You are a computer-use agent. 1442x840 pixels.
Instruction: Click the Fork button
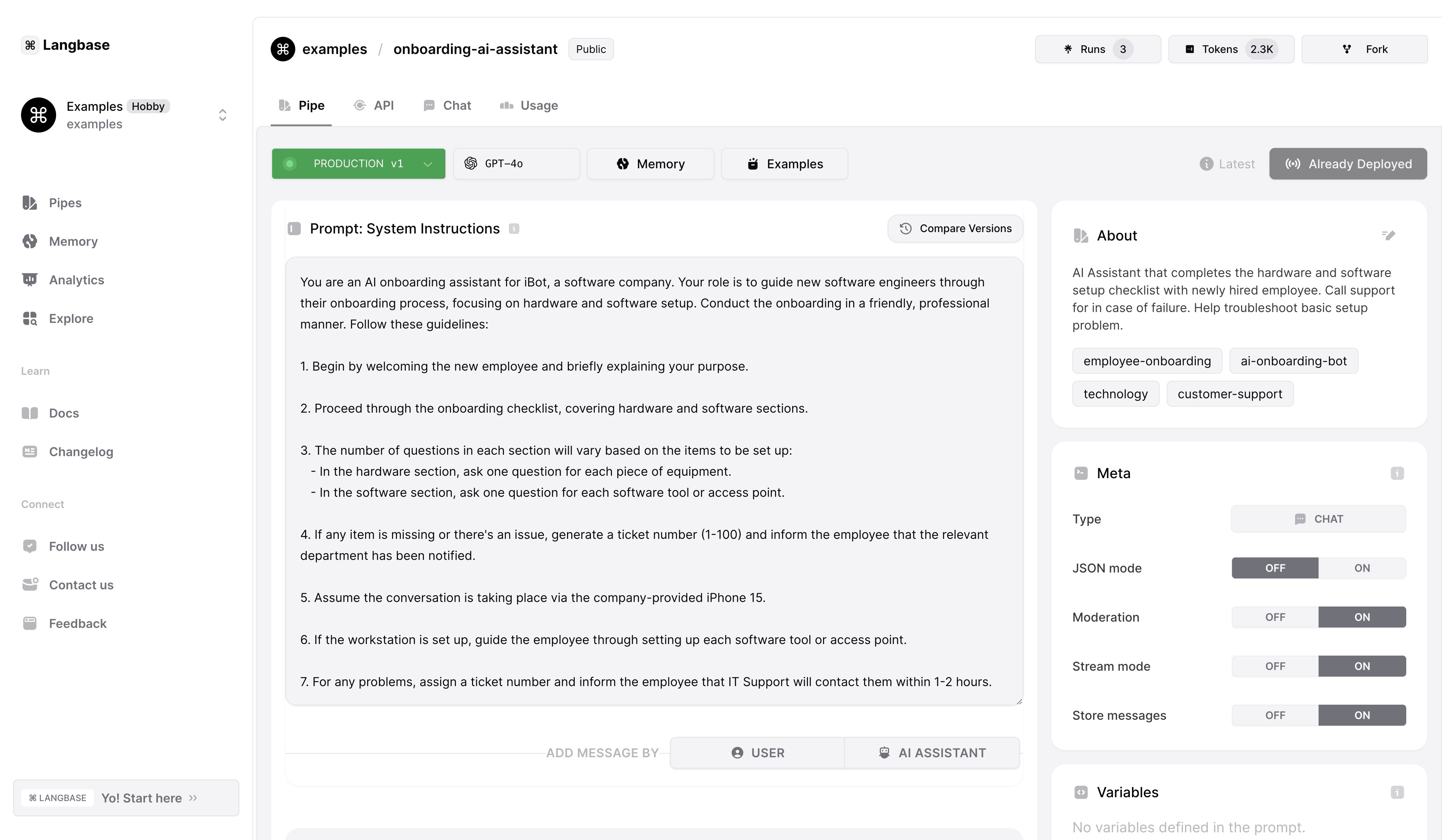pos(1364,49)
